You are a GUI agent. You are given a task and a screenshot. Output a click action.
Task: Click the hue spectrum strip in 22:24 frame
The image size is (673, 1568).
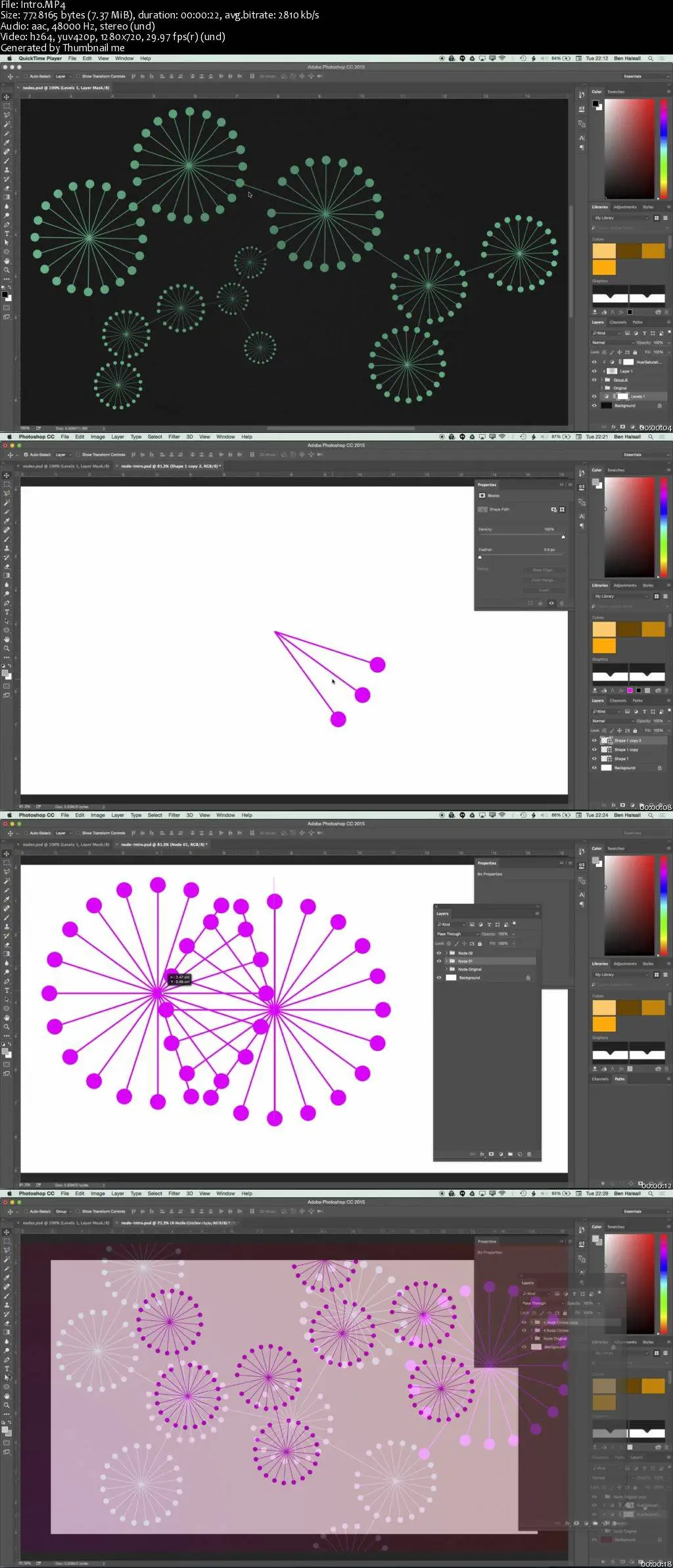coord(664,905)
